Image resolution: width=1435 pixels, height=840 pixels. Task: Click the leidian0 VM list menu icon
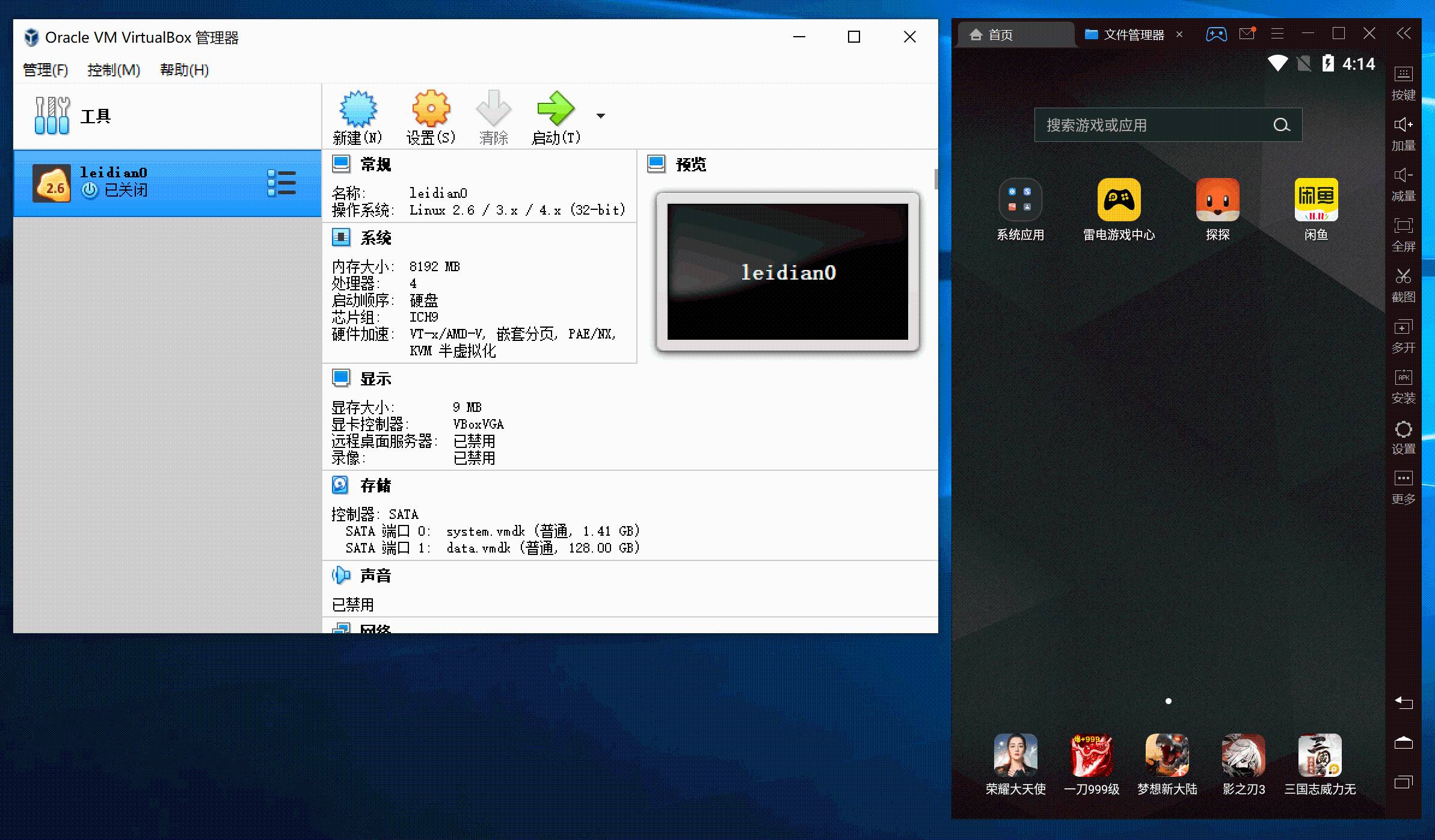(x=281, y=183)
